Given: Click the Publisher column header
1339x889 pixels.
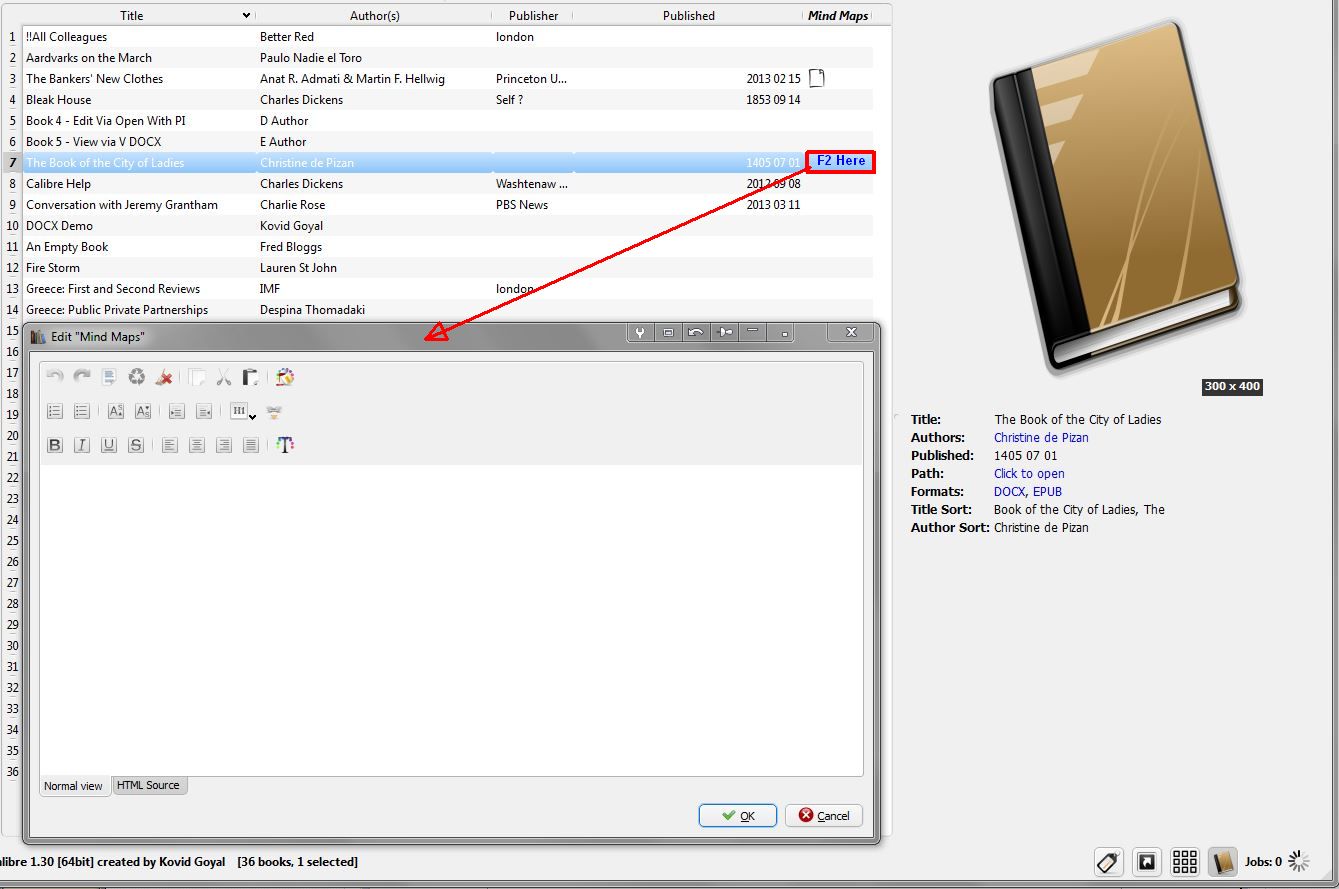Looking at the screenshot, I should [x=533, y=16].
